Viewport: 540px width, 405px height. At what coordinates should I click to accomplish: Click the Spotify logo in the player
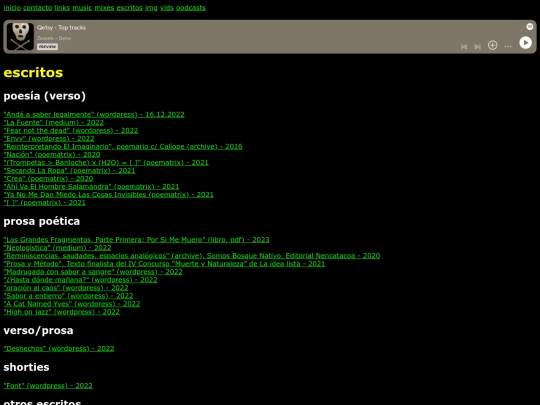pyautogui.click(x=530, y=27)
